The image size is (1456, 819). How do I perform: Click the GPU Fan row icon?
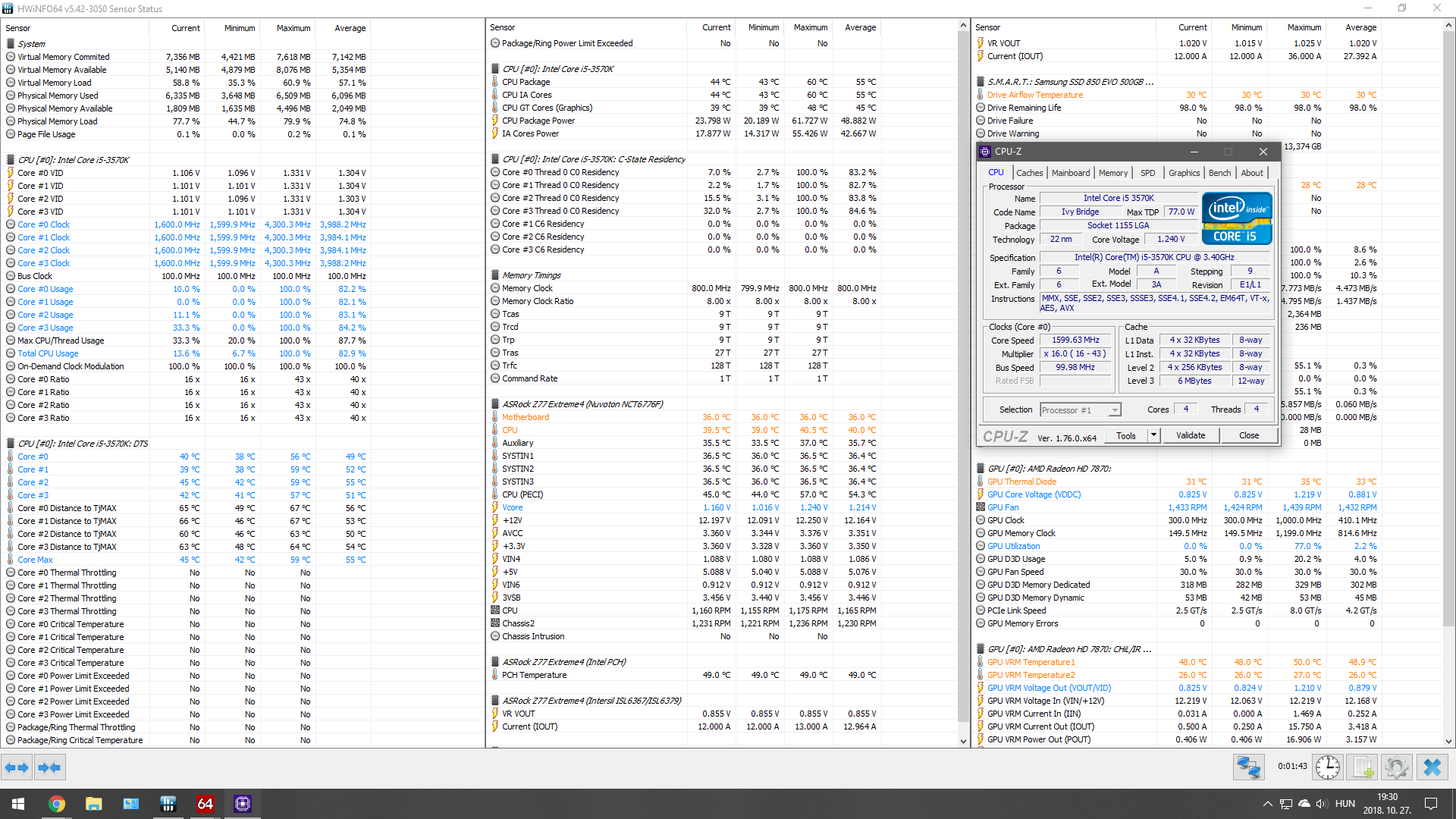tap(981, 507)
